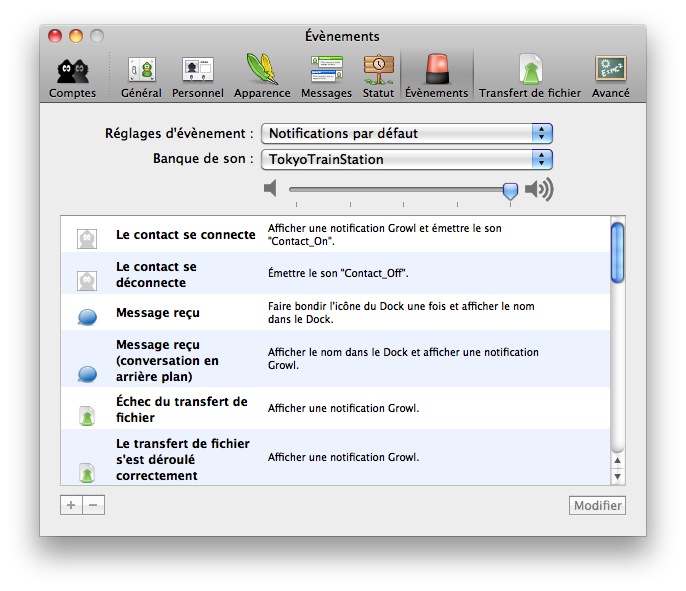
Task: Click the Modifier button
Action: coord(597,505)
